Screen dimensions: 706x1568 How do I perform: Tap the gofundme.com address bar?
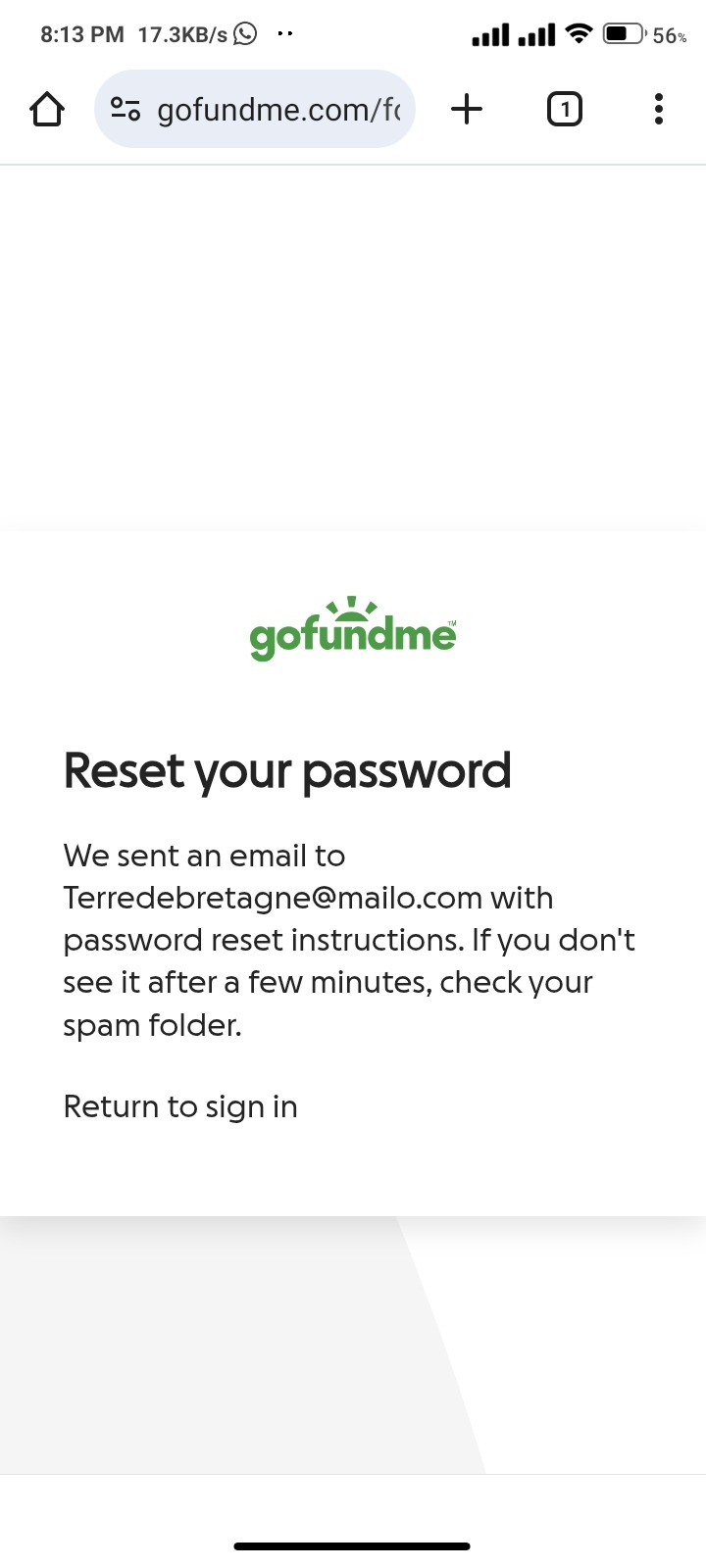click(278, 110)
